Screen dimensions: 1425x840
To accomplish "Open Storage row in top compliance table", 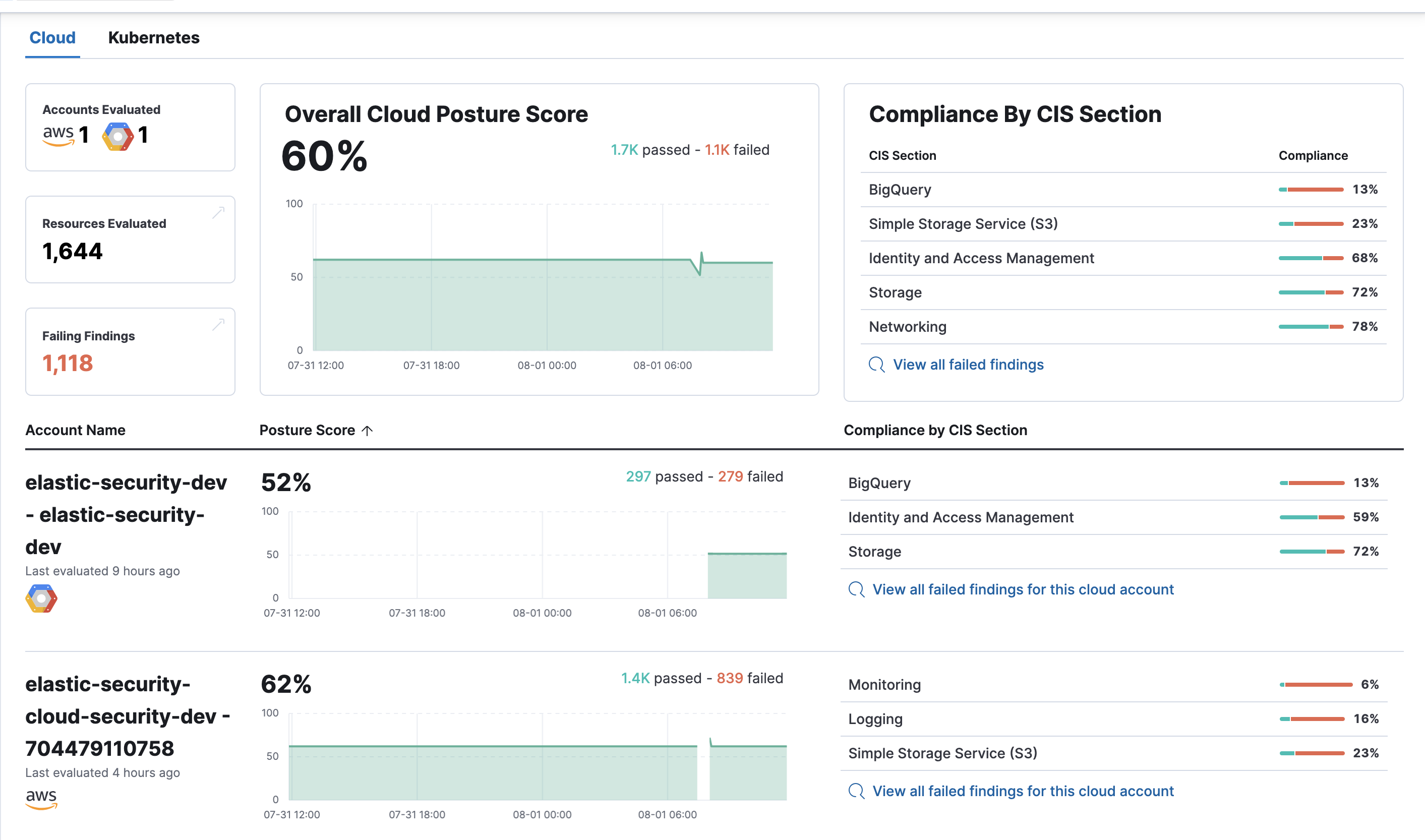I will [x=1123, y=292].
